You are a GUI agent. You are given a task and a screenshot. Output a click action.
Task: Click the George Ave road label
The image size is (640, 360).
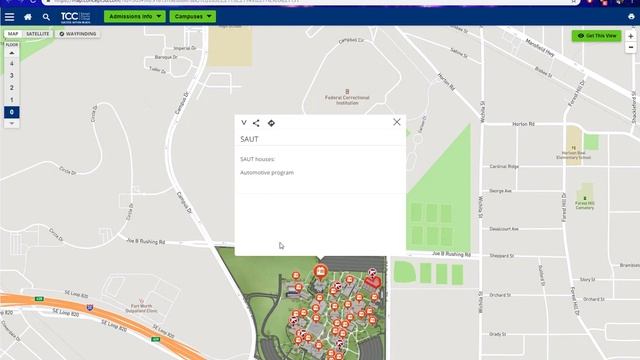click(x=500, y=191)
